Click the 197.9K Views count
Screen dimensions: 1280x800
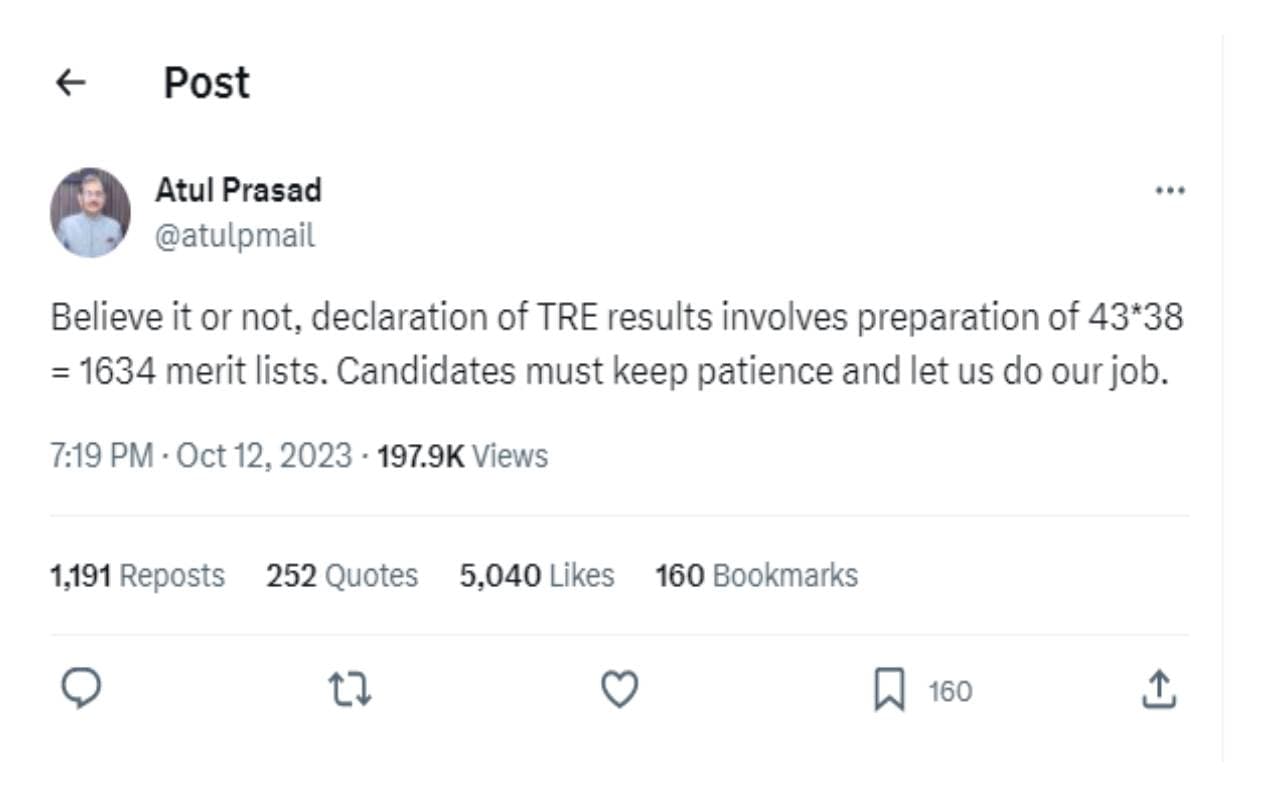[462, 456]
